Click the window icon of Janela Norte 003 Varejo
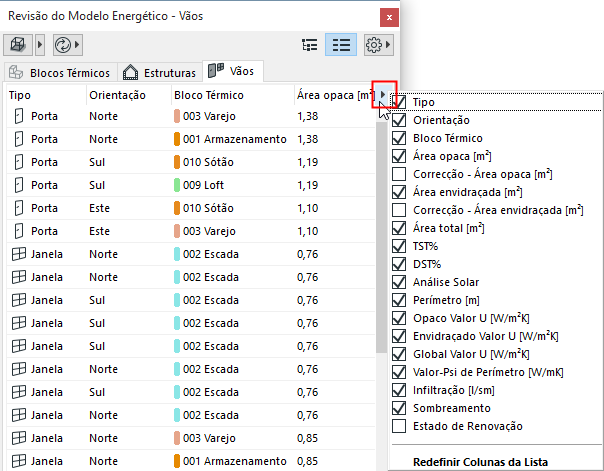Viewport: 604px width, 471px height. pyautogui.click(x=19, y=438)
